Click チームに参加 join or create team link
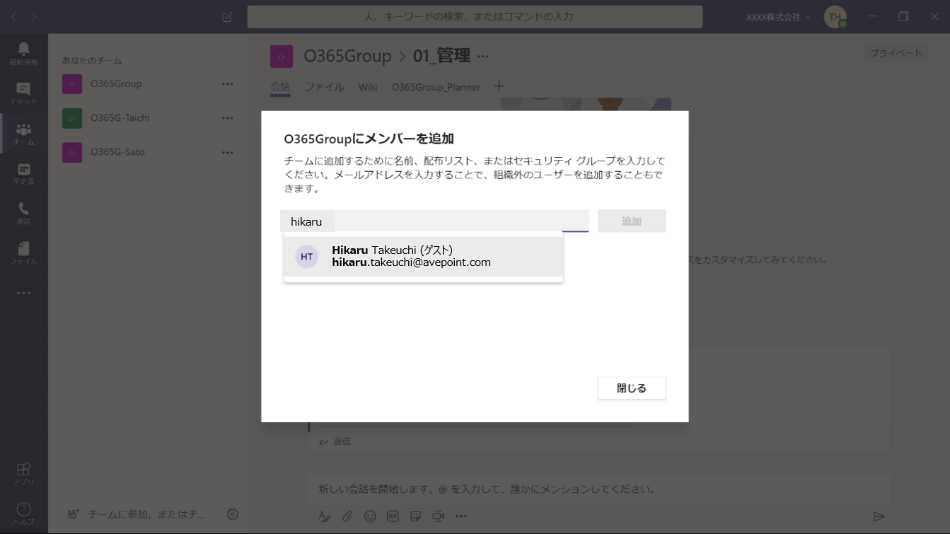This screenshot has height=534, width=950. (x=146, y=514)
